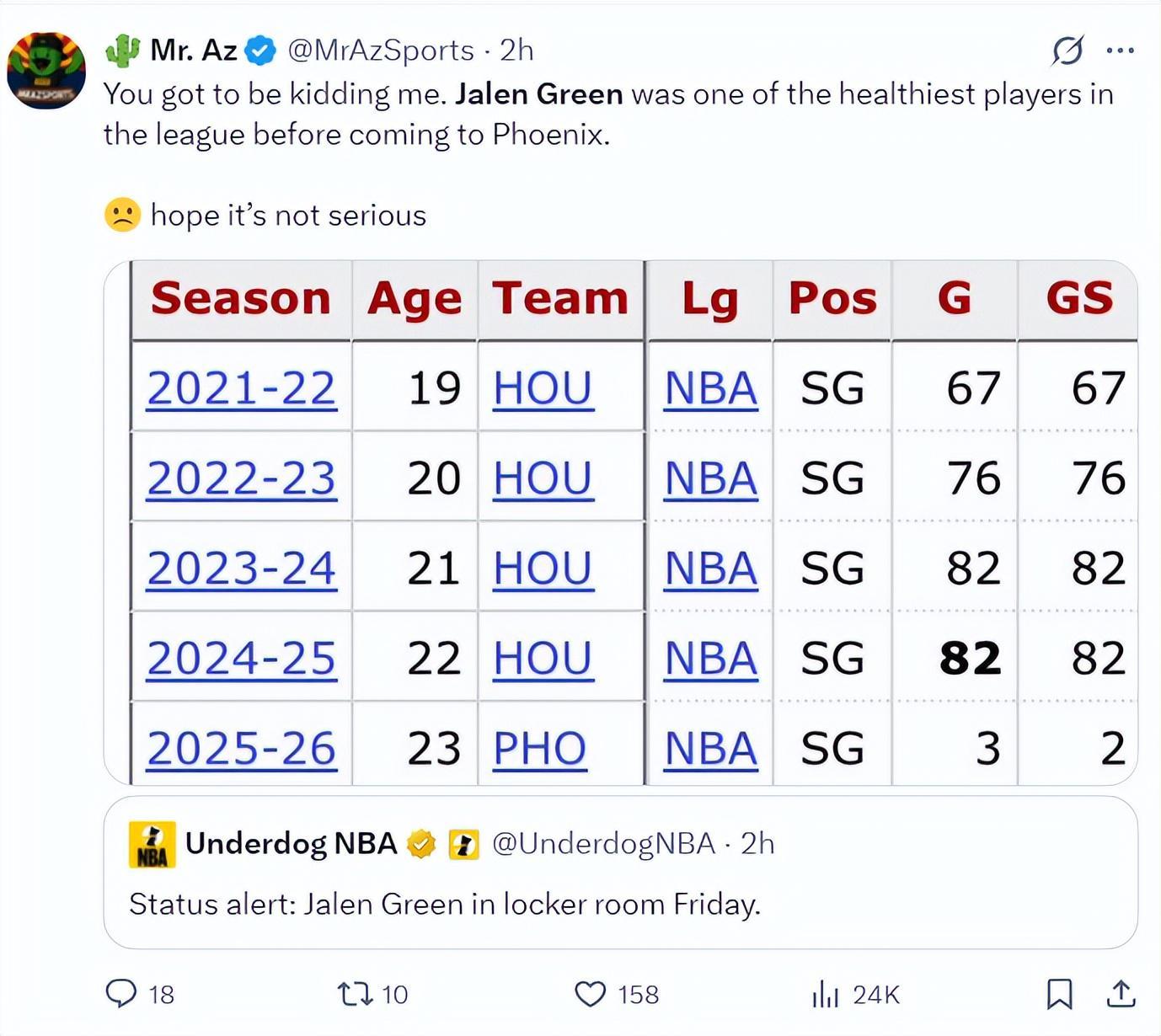Open NBA league link in 2024-25 row

710,659
